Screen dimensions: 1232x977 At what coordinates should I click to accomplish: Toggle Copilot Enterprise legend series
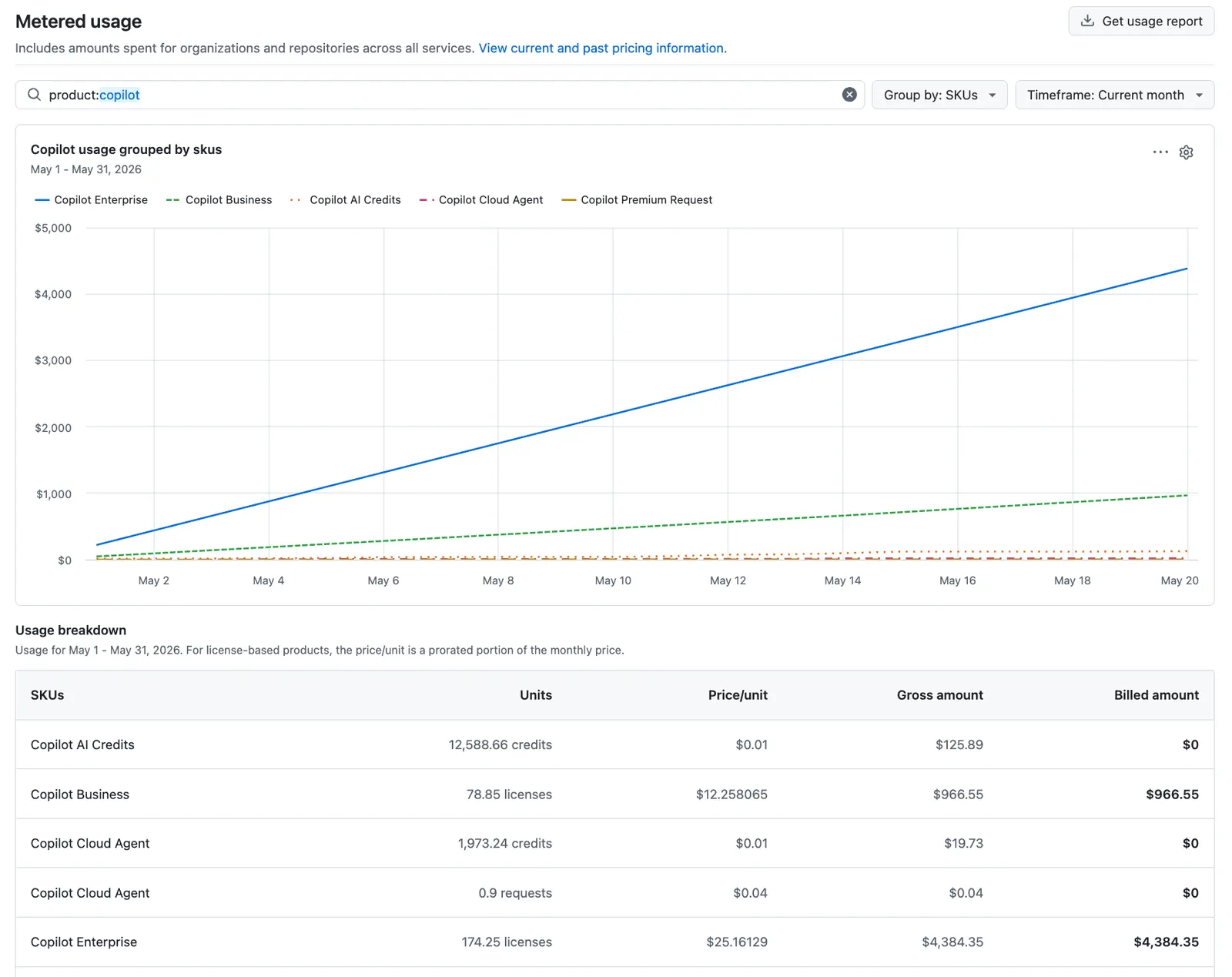tap(92, 199)
